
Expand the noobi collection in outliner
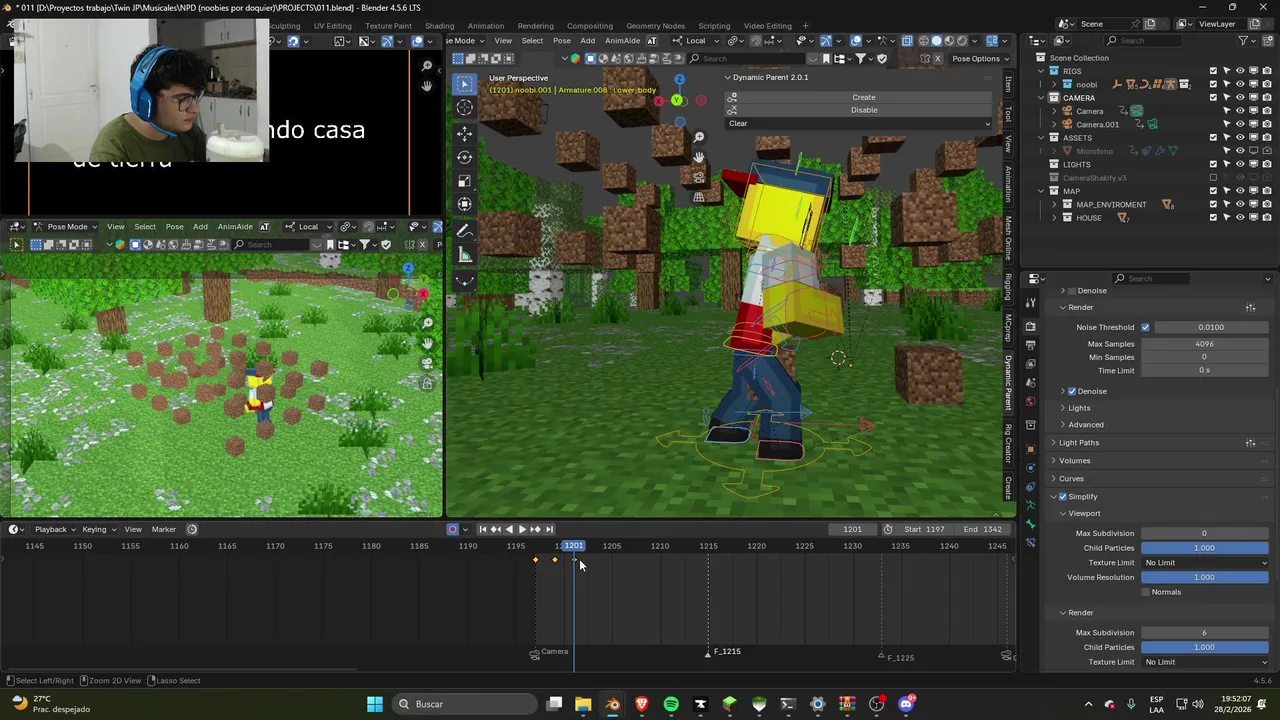(x=1054, y=85)
